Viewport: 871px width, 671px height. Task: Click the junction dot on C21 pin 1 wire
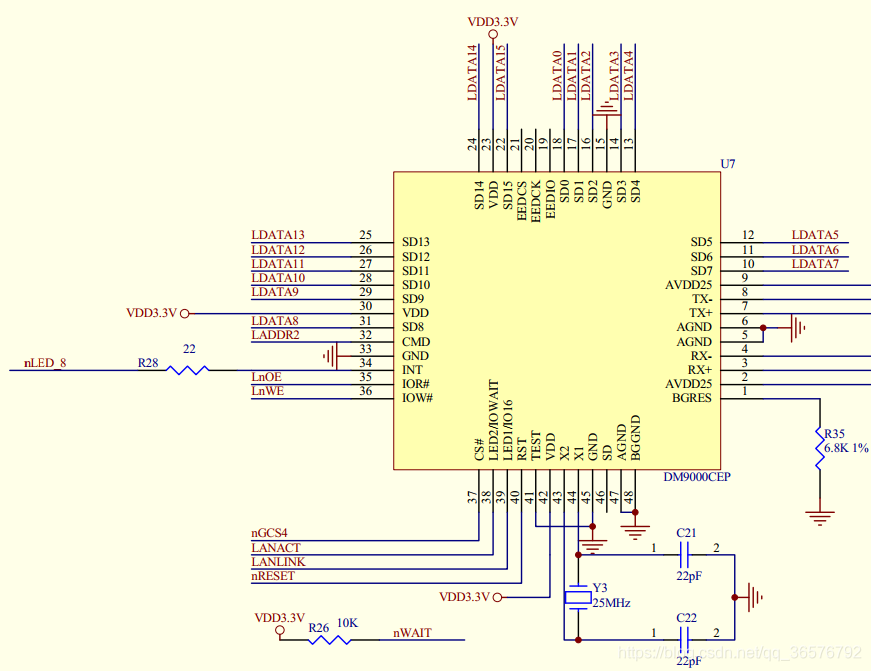point(578,555)
